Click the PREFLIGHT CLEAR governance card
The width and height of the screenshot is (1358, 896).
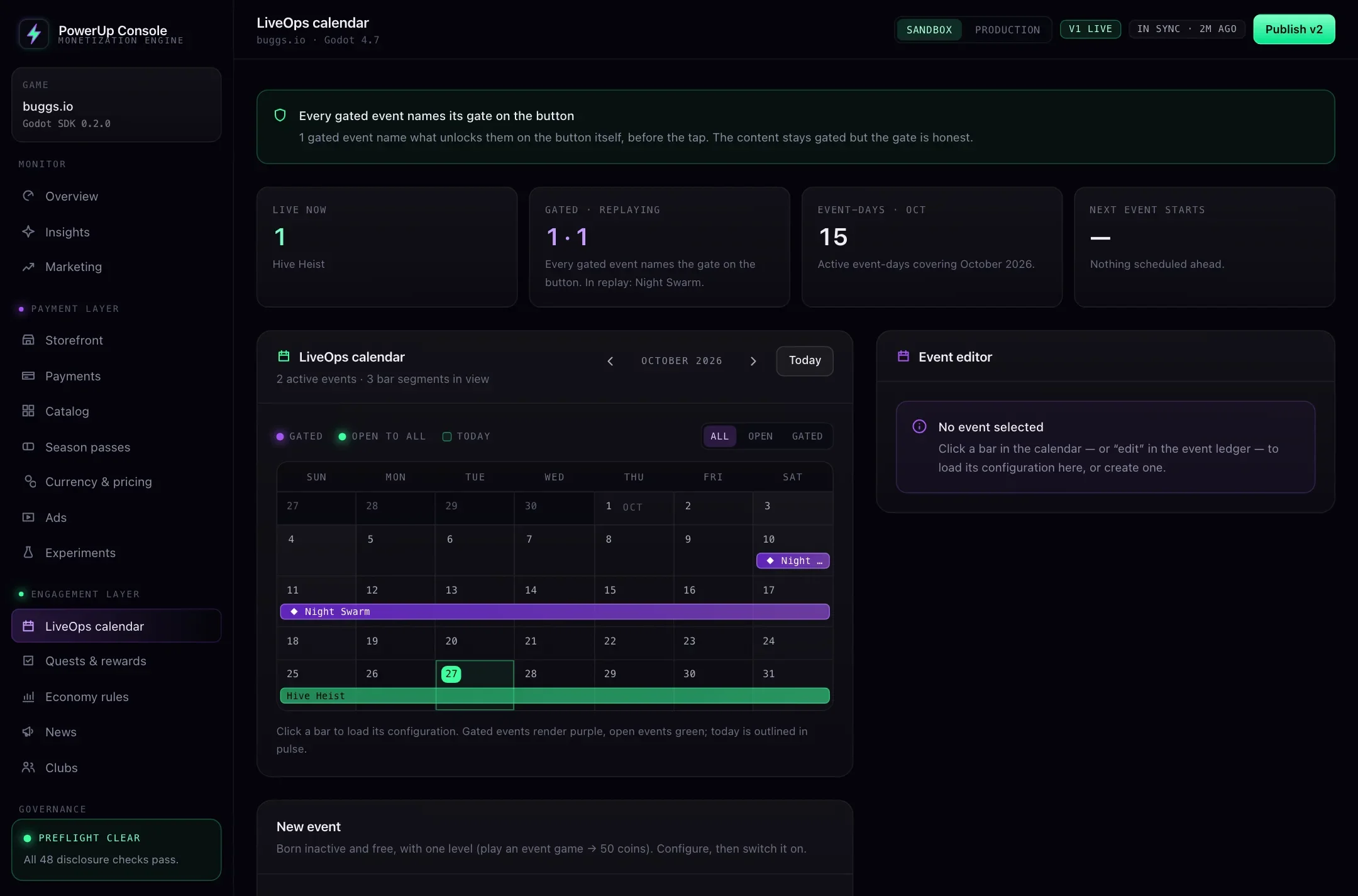click(x=116, y=849)
